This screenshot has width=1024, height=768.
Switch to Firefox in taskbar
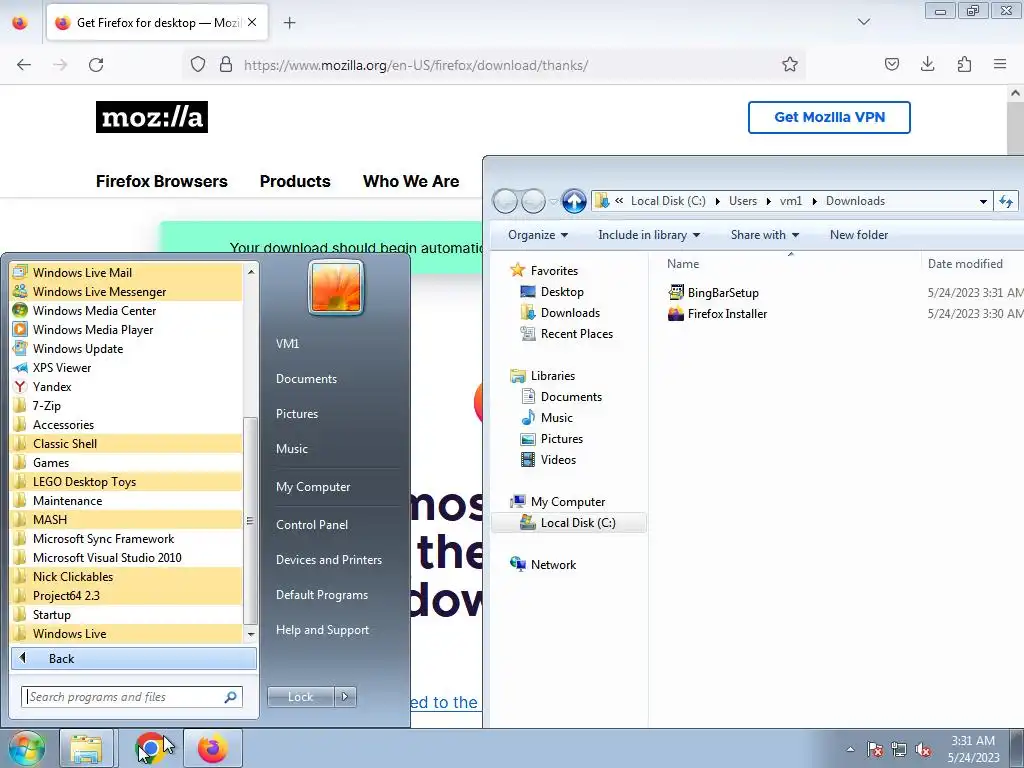point(212,748)
